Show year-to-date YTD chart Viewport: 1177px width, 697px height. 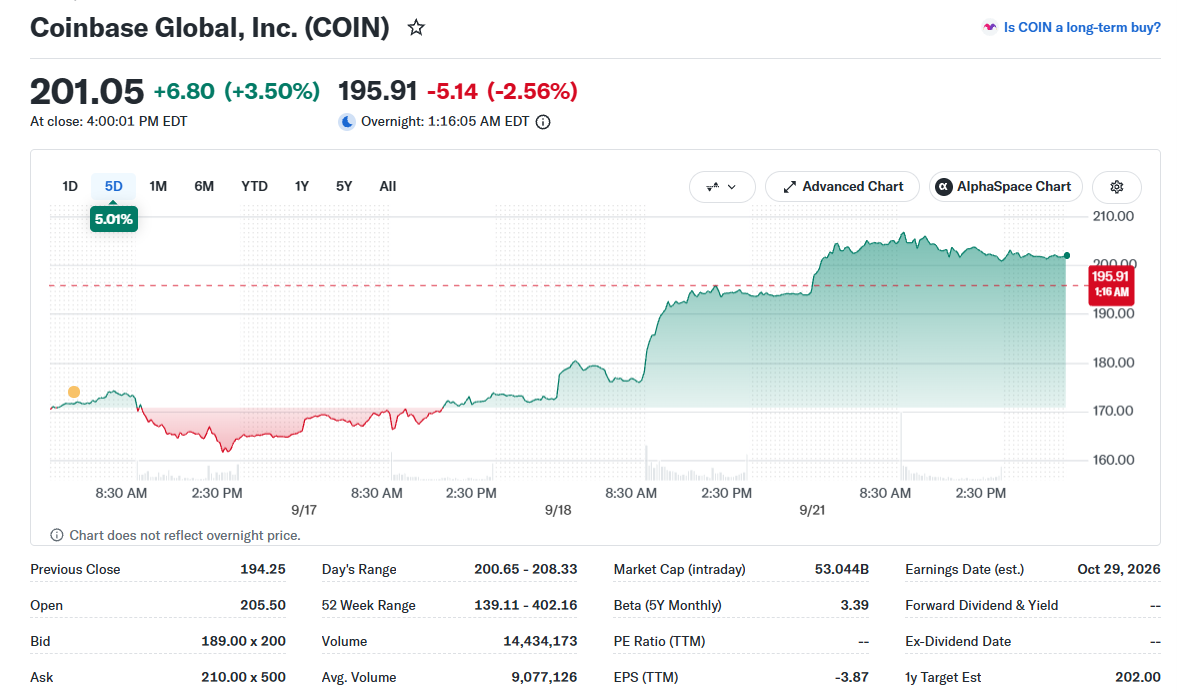[x=254, y=186]
